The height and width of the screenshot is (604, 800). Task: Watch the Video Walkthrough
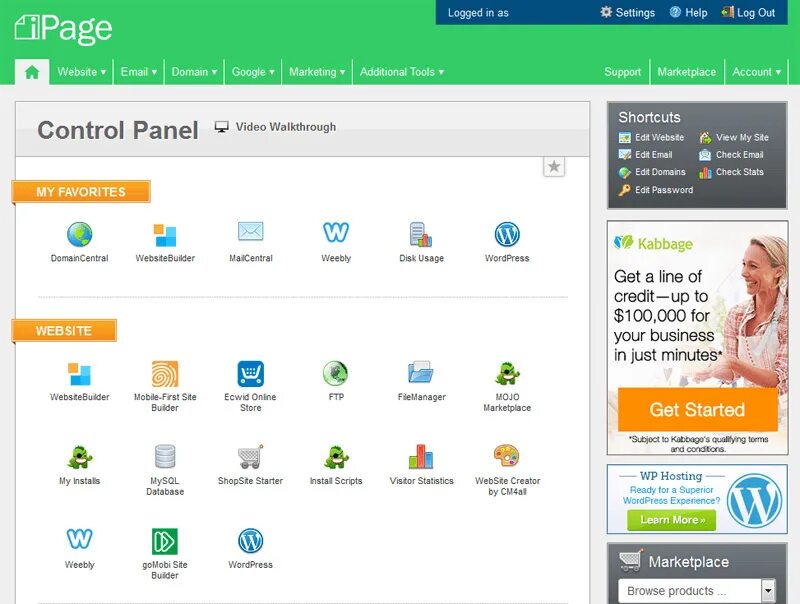tap(276, 127)
